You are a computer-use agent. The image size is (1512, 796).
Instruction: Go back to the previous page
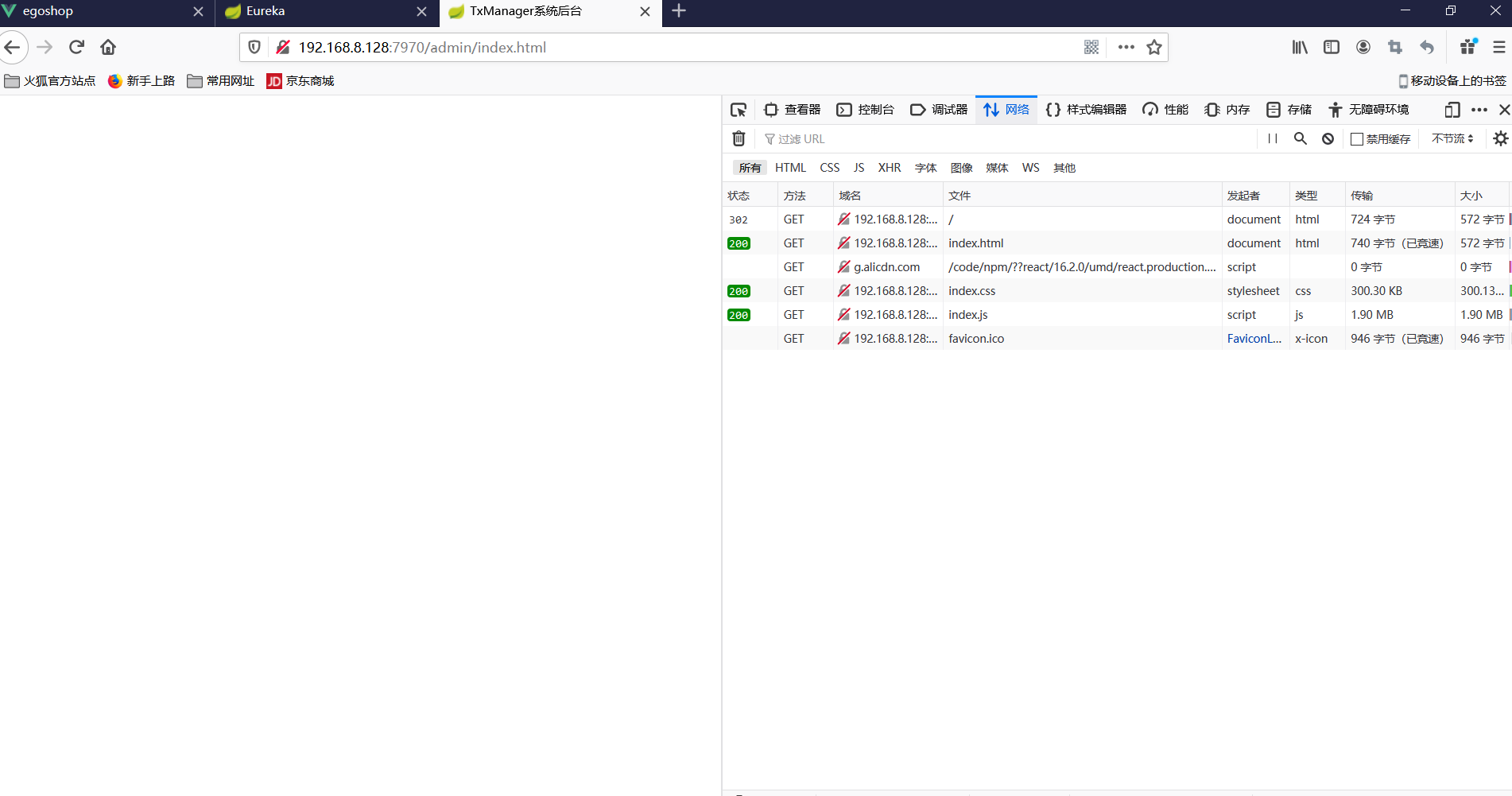[13, 48]
